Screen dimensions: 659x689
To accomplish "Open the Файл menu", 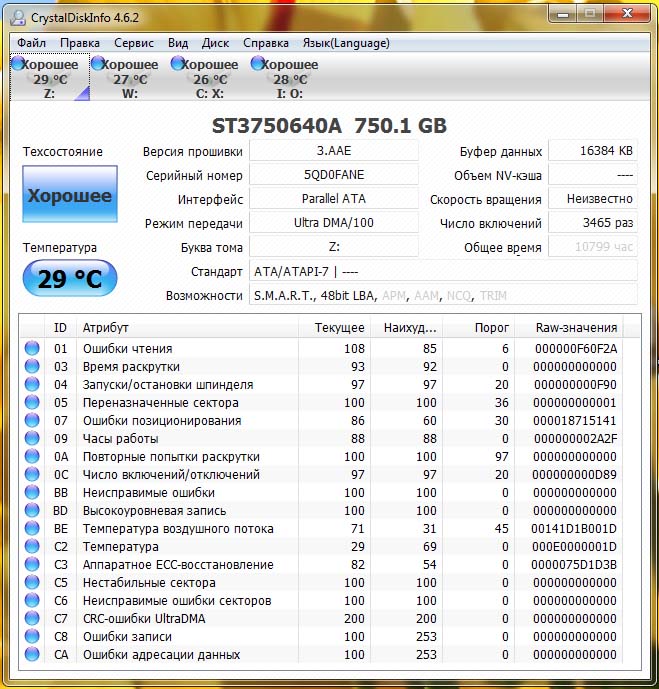I will (x=31, y=43).
